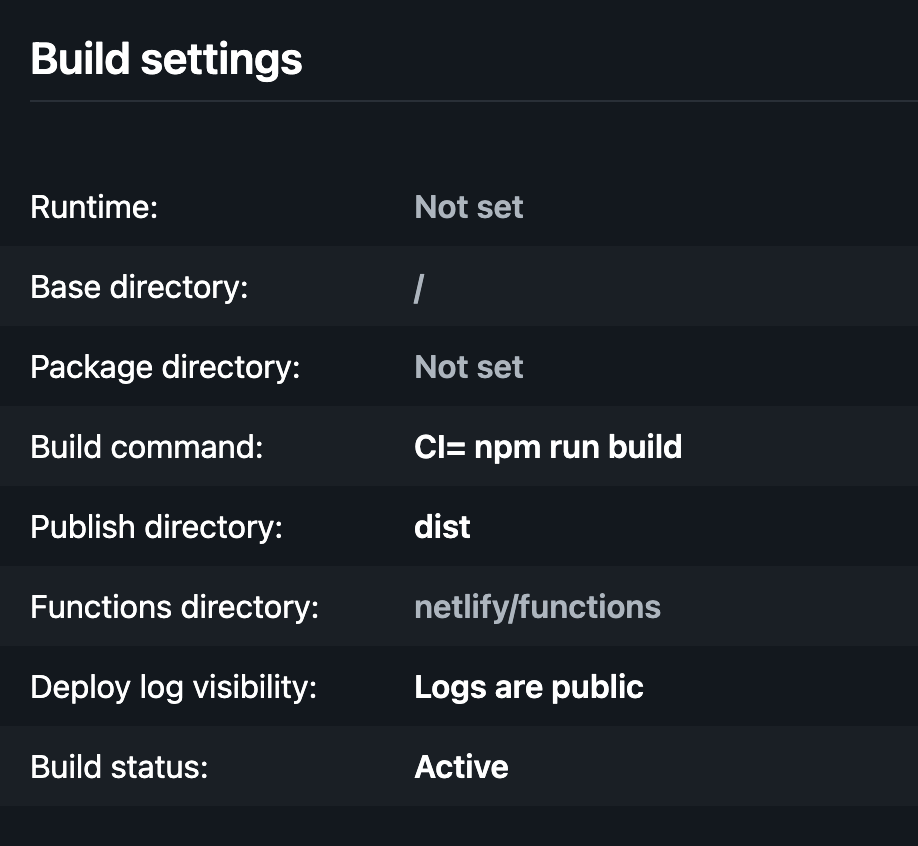Select the Logs are public value
918x846 pixels.
(528, 686)
